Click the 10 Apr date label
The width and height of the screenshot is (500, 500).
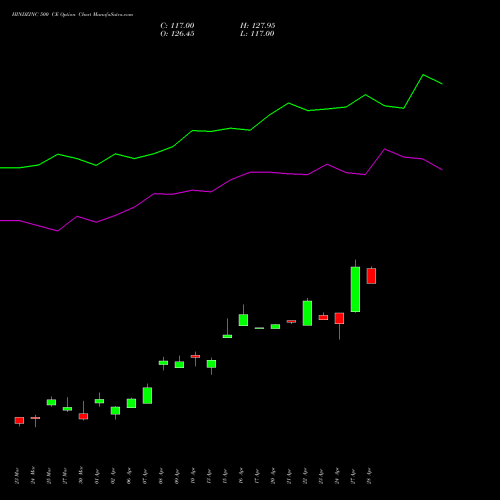click(x=193, y=476)
